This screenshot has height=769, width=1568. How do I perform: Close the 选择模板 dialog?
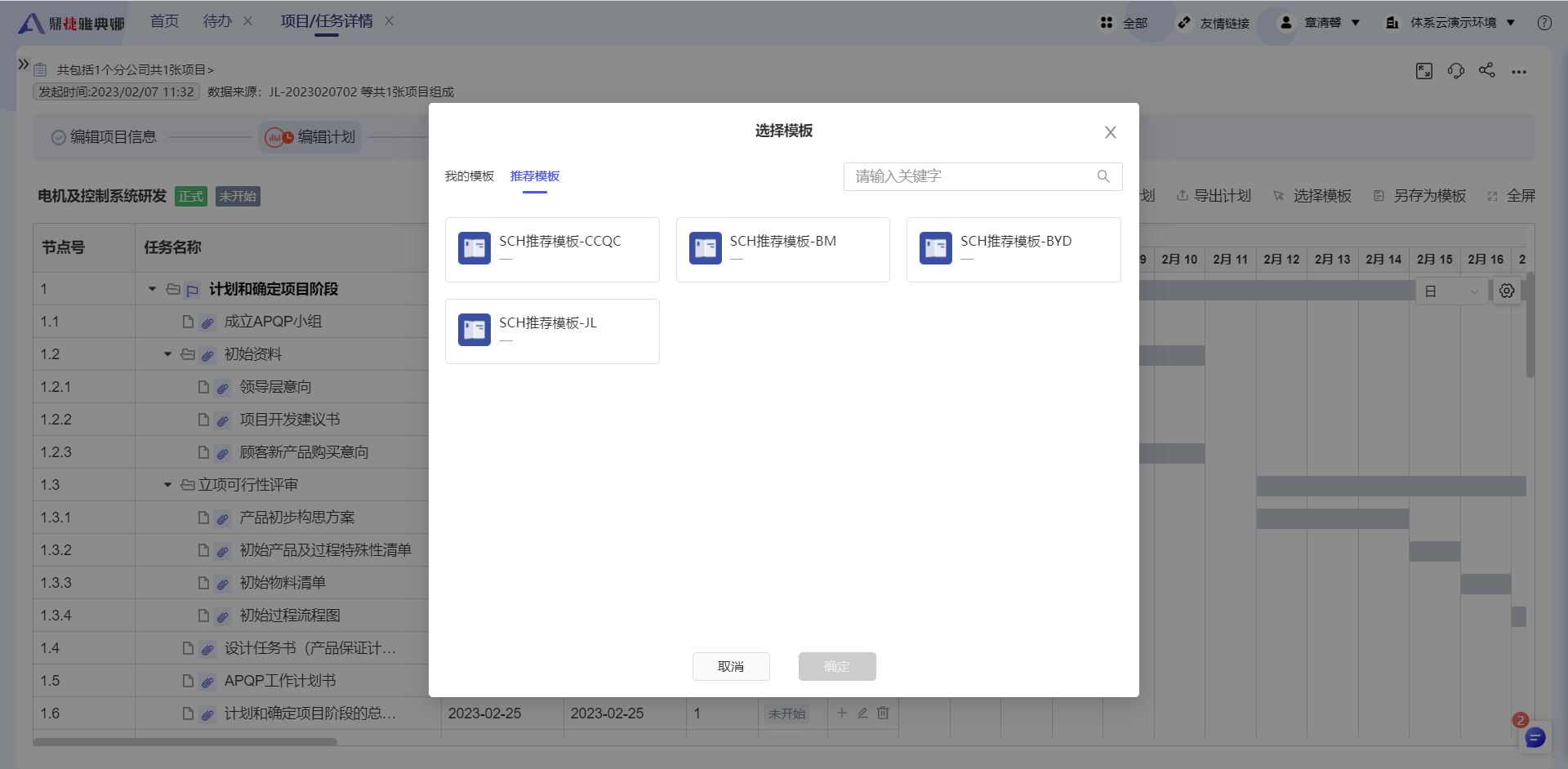point(1111,132)
